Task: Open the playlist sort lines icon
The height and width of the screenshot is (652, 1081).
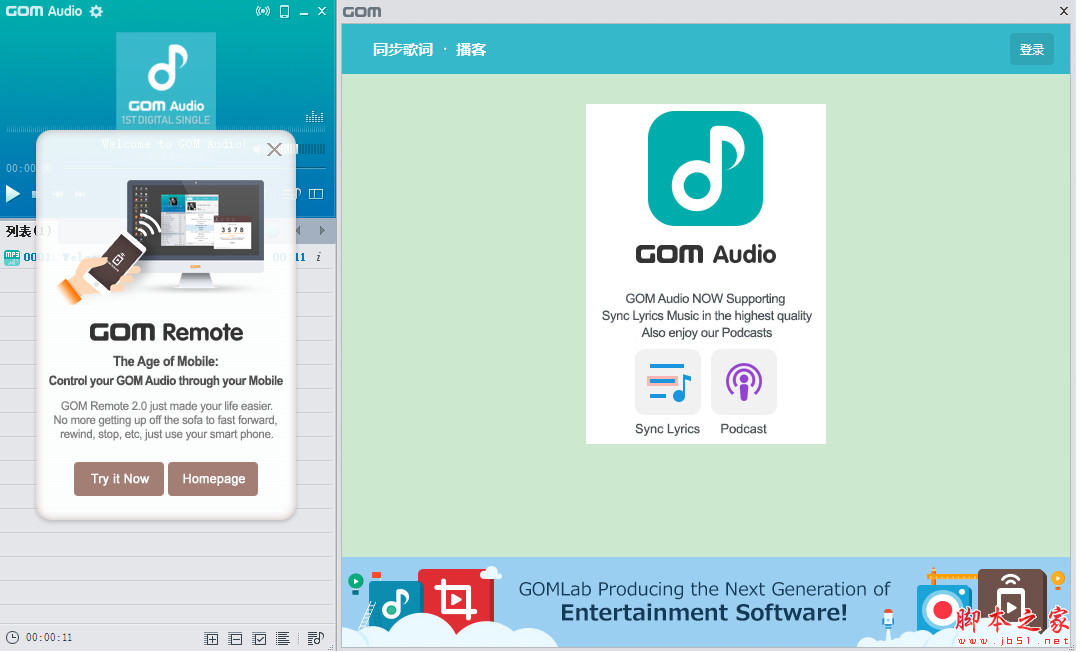Action: coord(283,639)
